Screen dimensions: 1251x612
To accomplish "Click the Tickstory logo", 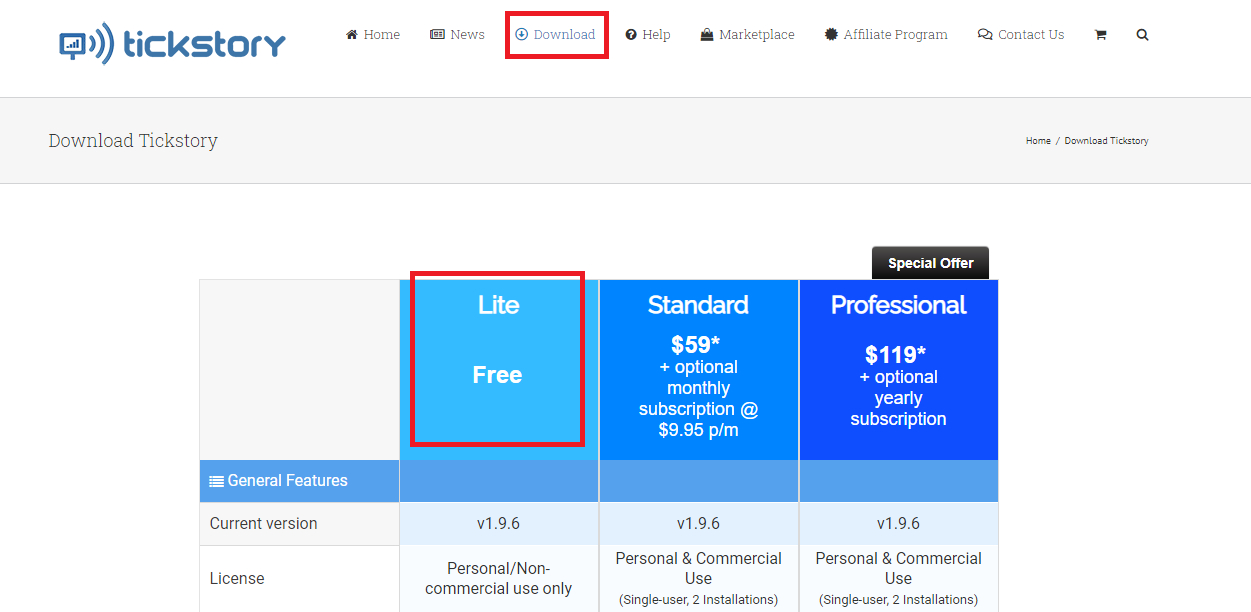I will (x=172, y=43).
